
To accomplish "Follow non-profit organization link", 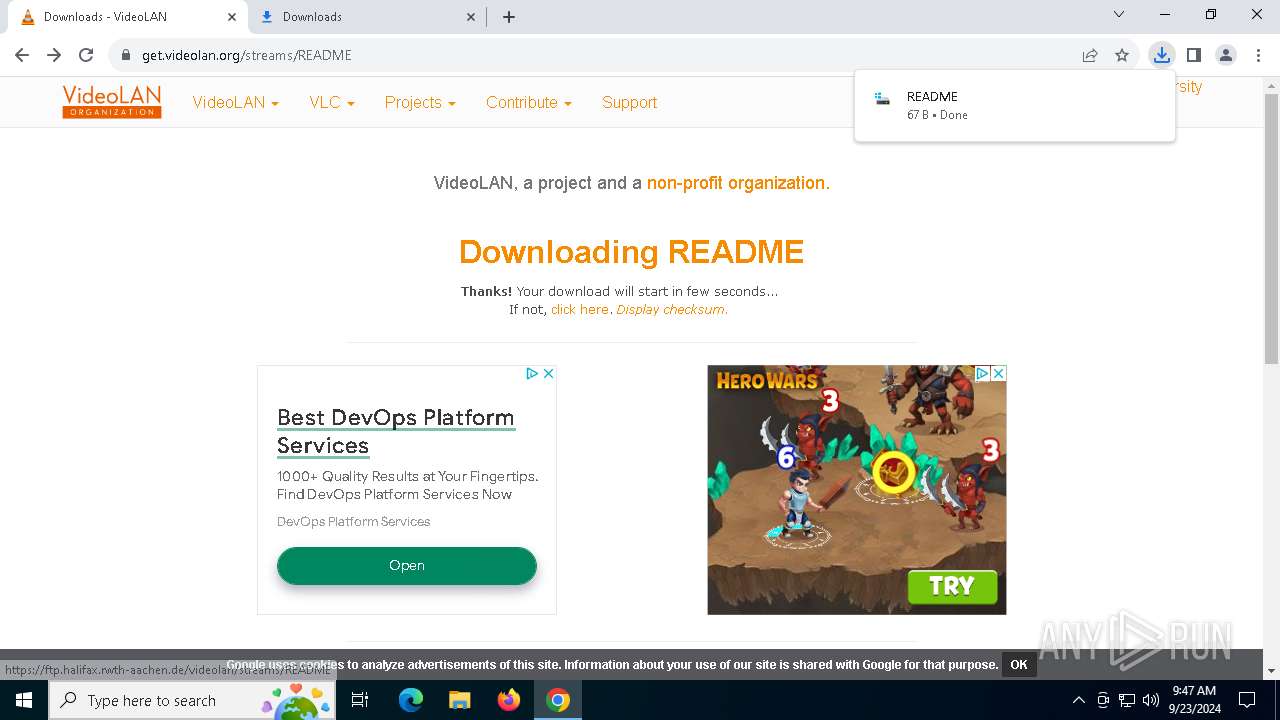I will (736, 183).
